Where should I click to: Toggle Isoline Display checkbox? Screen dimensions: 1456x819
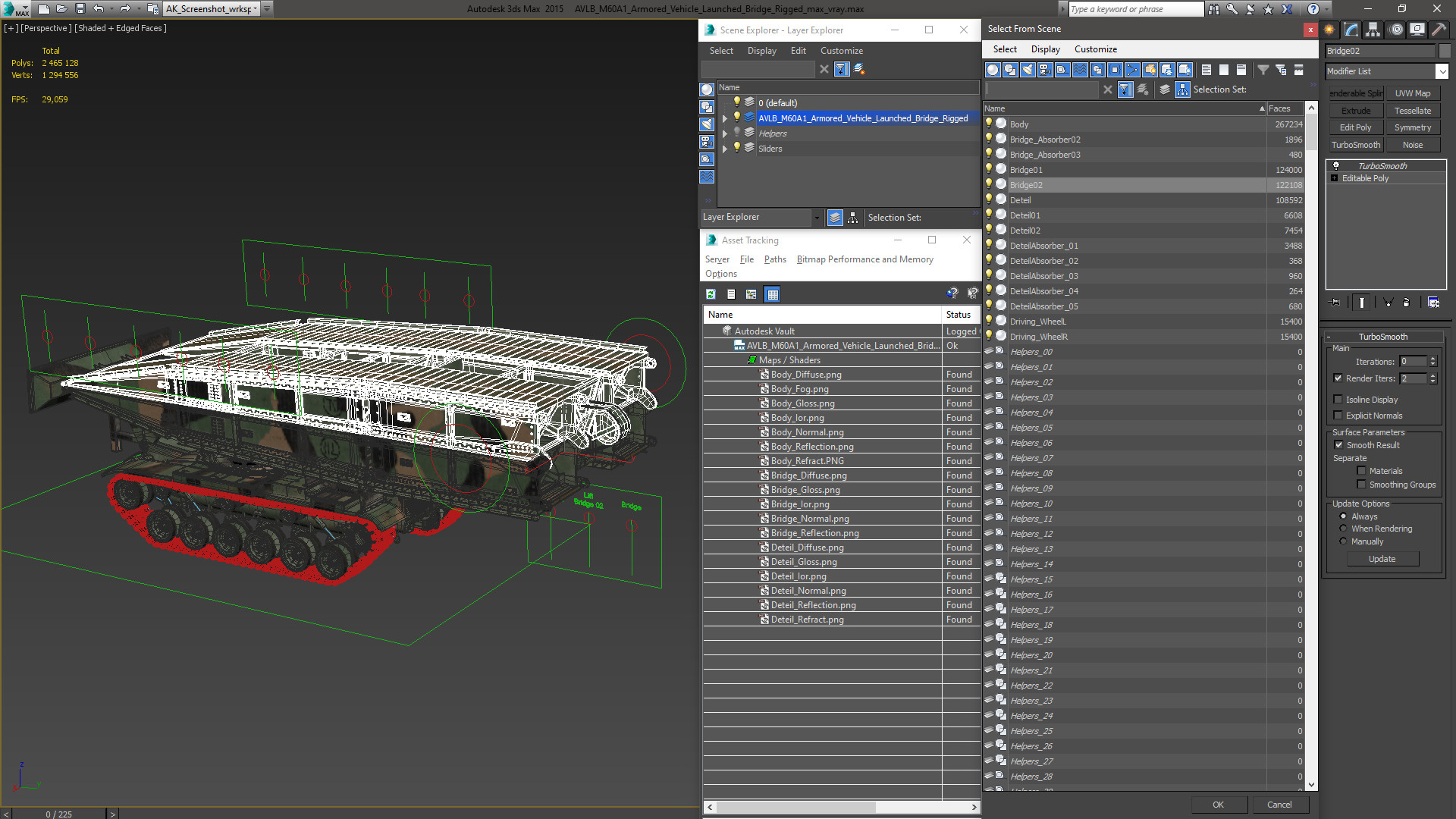pos(1338,400)
